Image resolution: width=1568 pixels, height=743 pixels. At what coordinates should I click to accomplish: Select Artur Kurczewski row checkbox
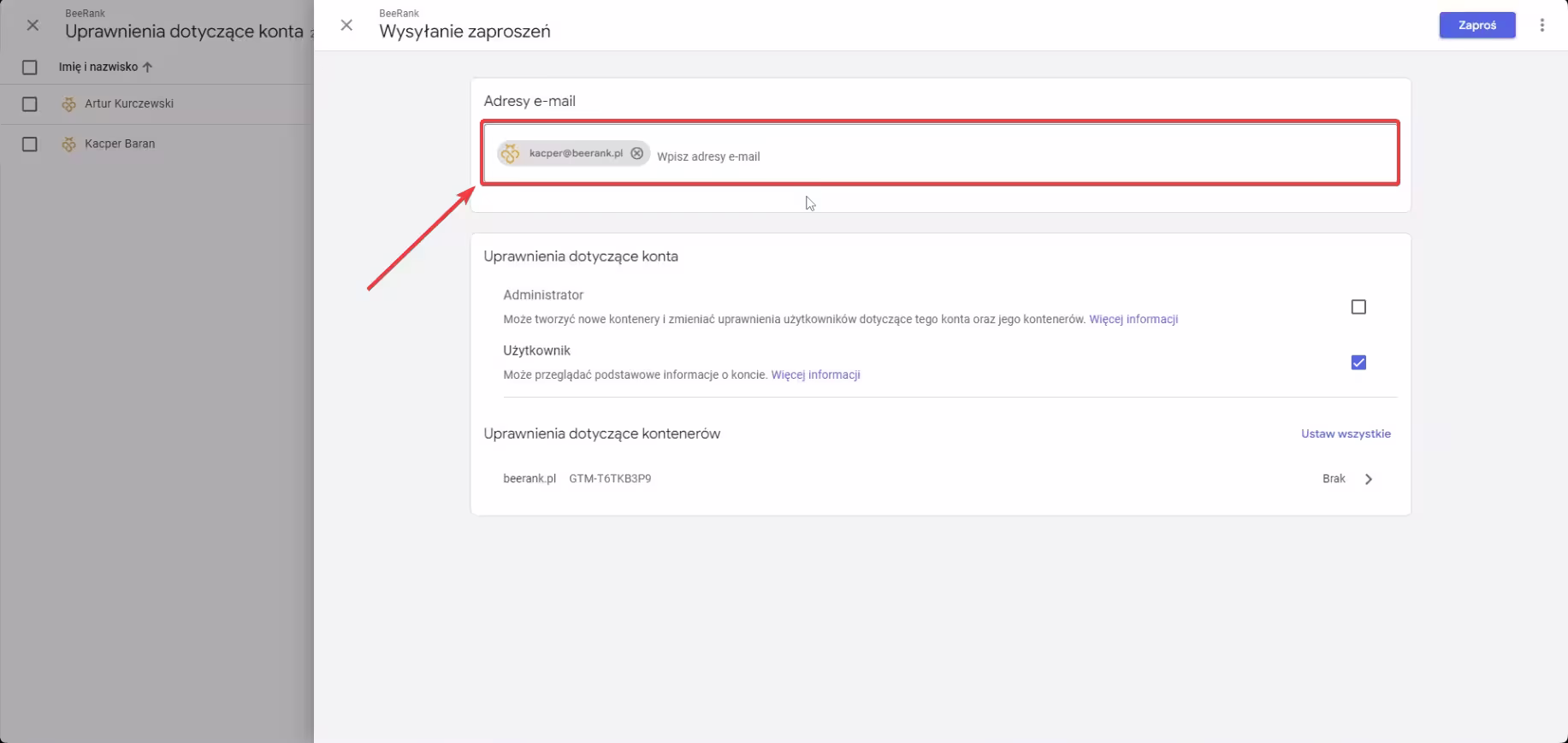pos(30,104)
